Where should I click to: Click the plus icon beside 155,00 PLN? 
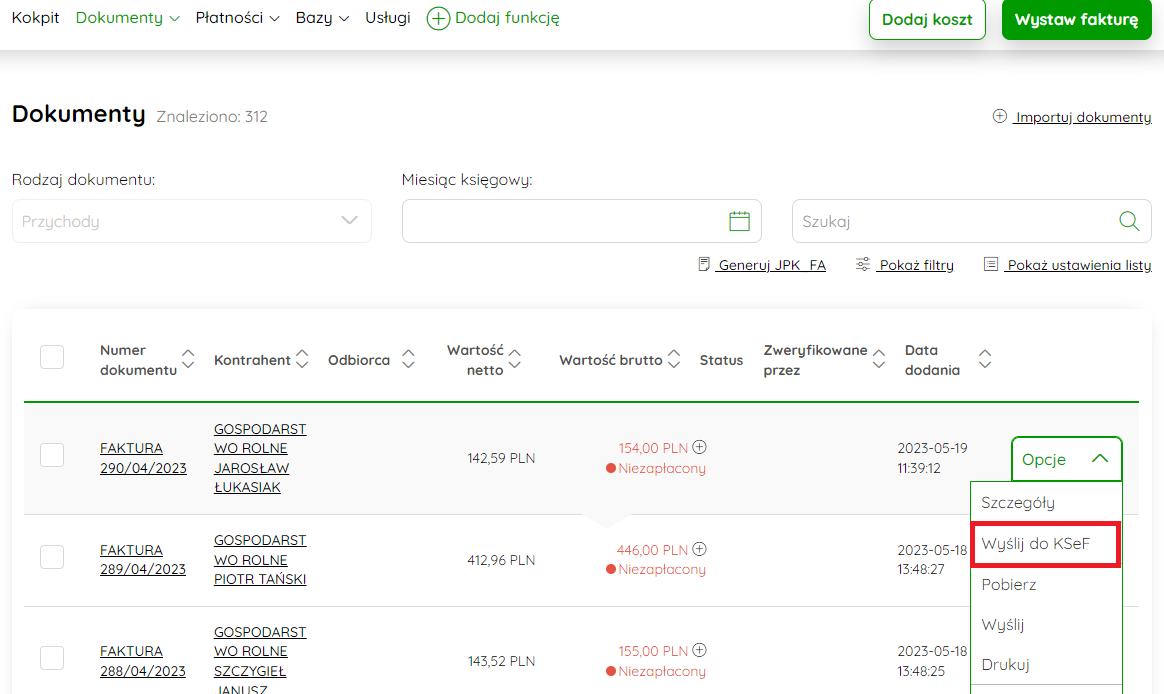click(x=700, y=650)
